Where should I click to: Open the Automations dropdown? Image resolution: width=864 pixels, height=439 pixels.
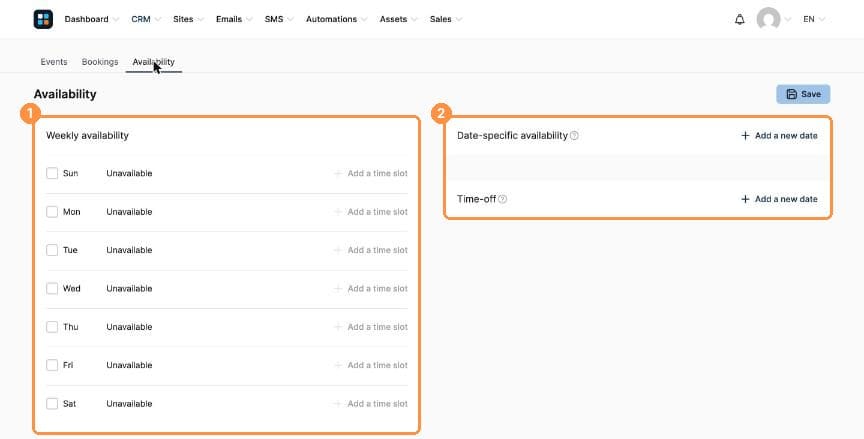click(336, 19)
